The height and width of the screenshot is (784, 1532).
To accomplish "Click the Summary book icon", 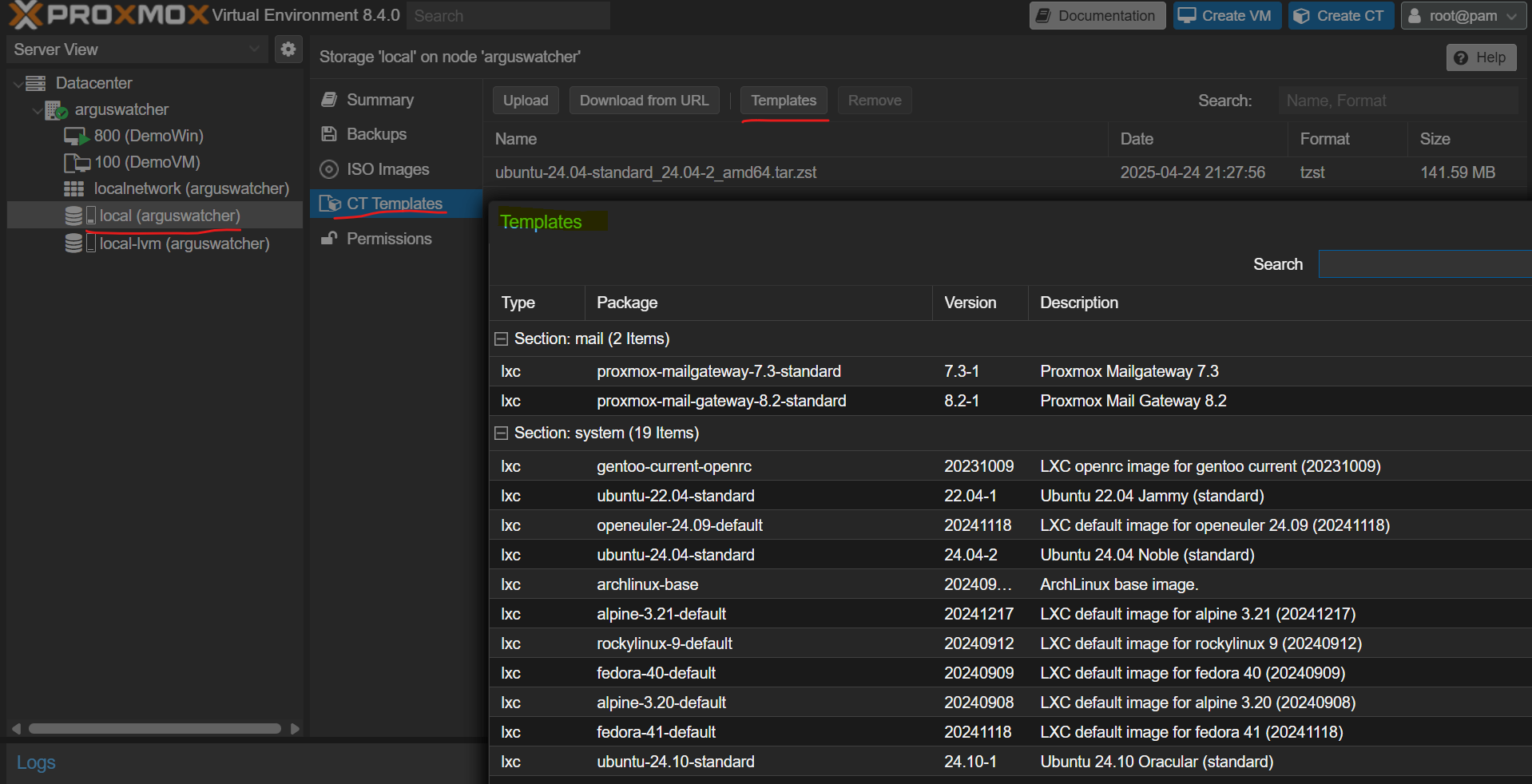I will 328,100.
